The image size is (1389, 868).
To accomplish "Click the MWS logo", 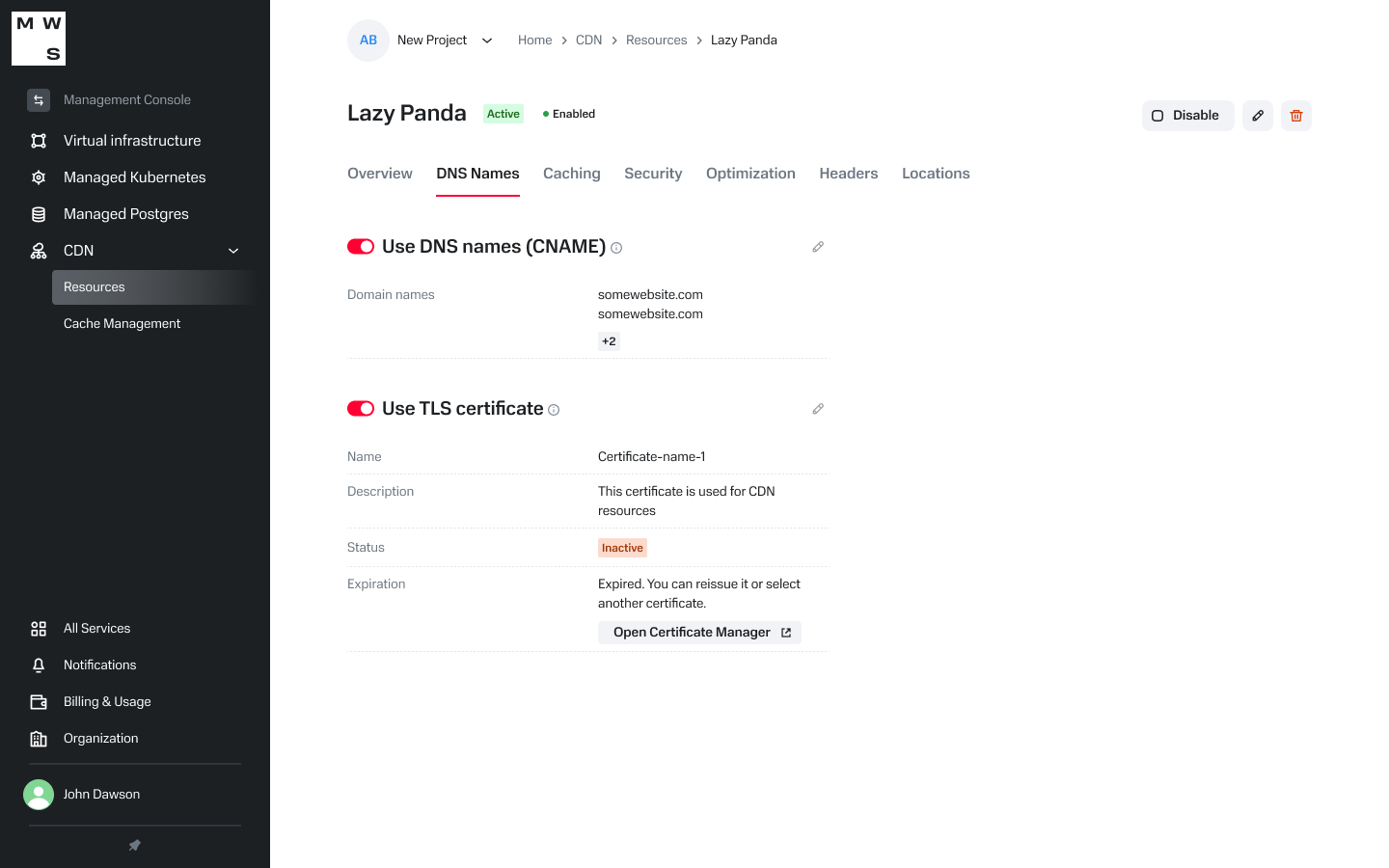I will pos(39,39).
